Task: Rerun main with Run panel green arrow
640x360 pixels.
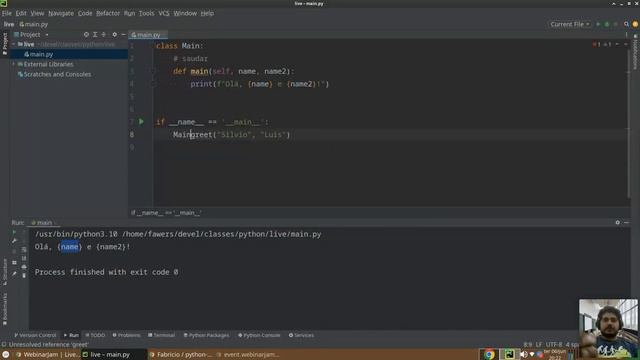Action: coord(14,232)
